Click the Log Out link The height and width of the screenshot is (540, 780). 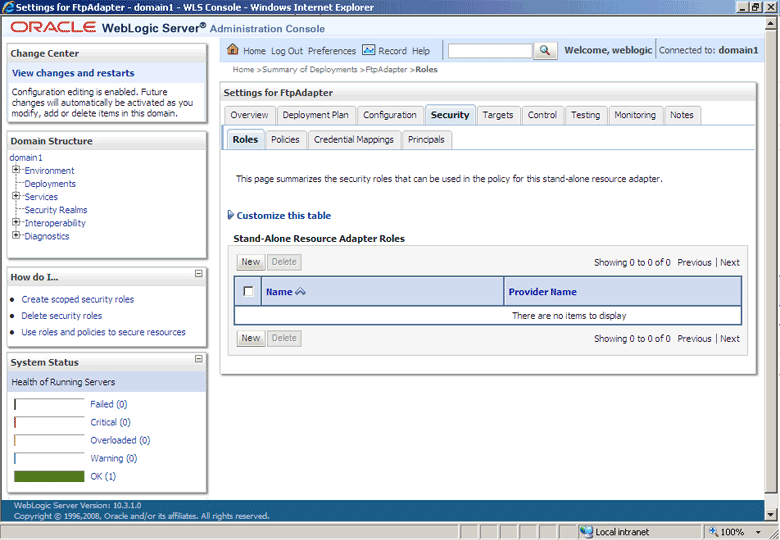(x=287, y=51)
